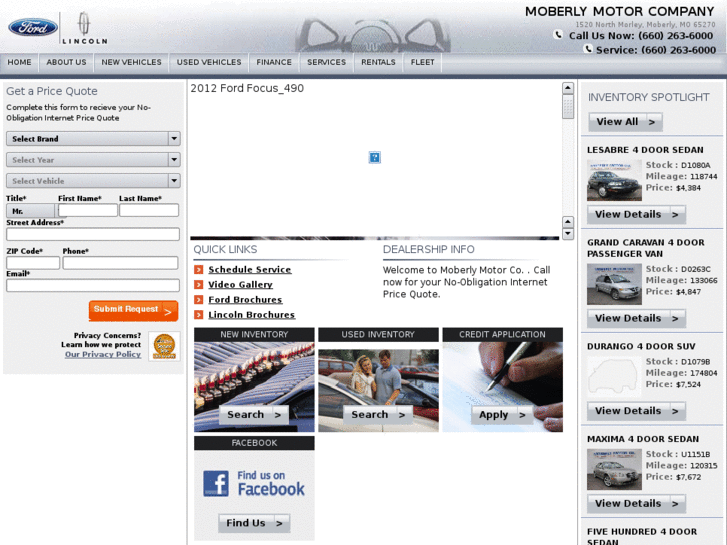Click the New Inventory car lot image
Image resolution: width=727 pixels, height=545 pixels.
254,387
